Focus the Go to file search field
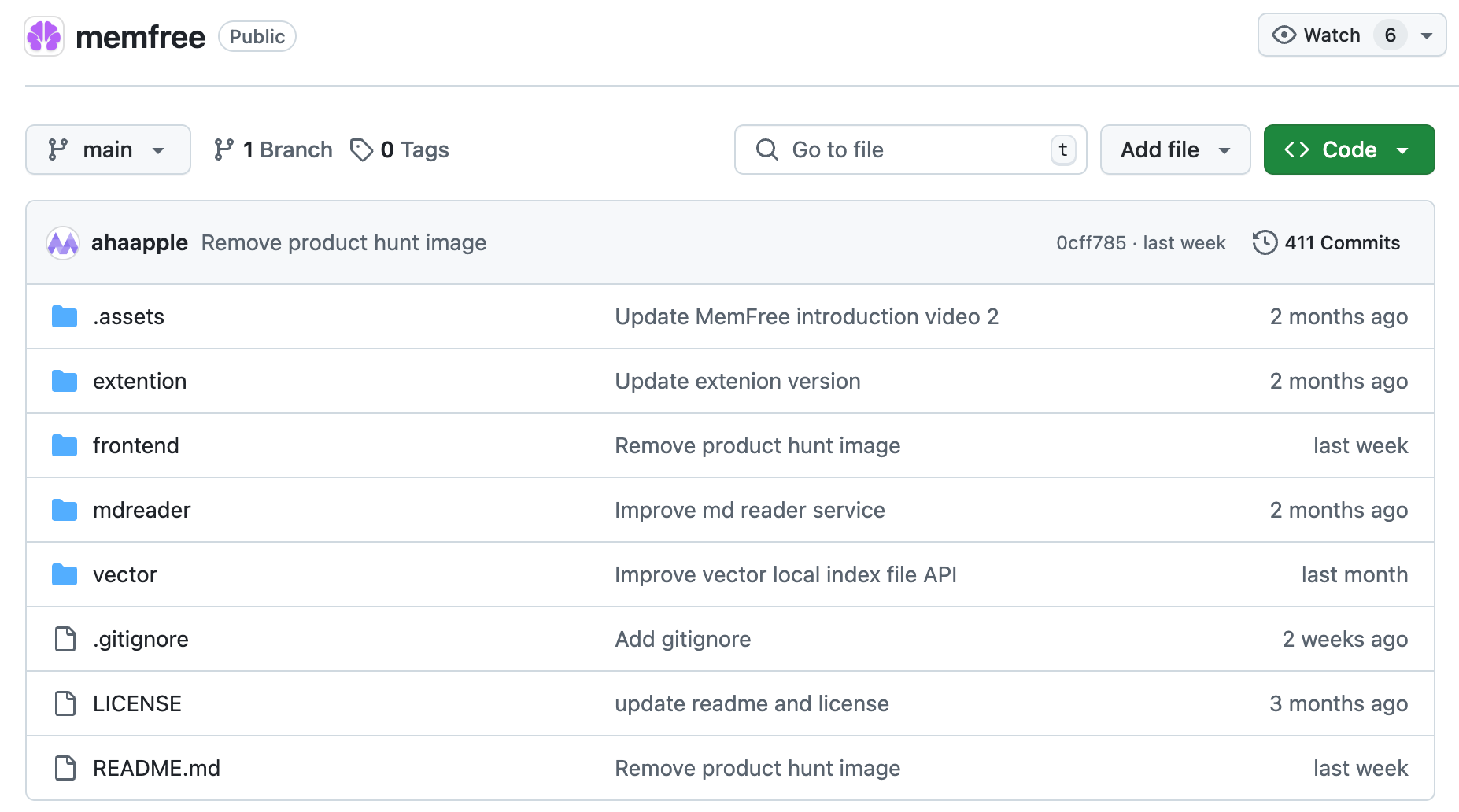This screenshot has height=812, width=1459. (910, 149)
